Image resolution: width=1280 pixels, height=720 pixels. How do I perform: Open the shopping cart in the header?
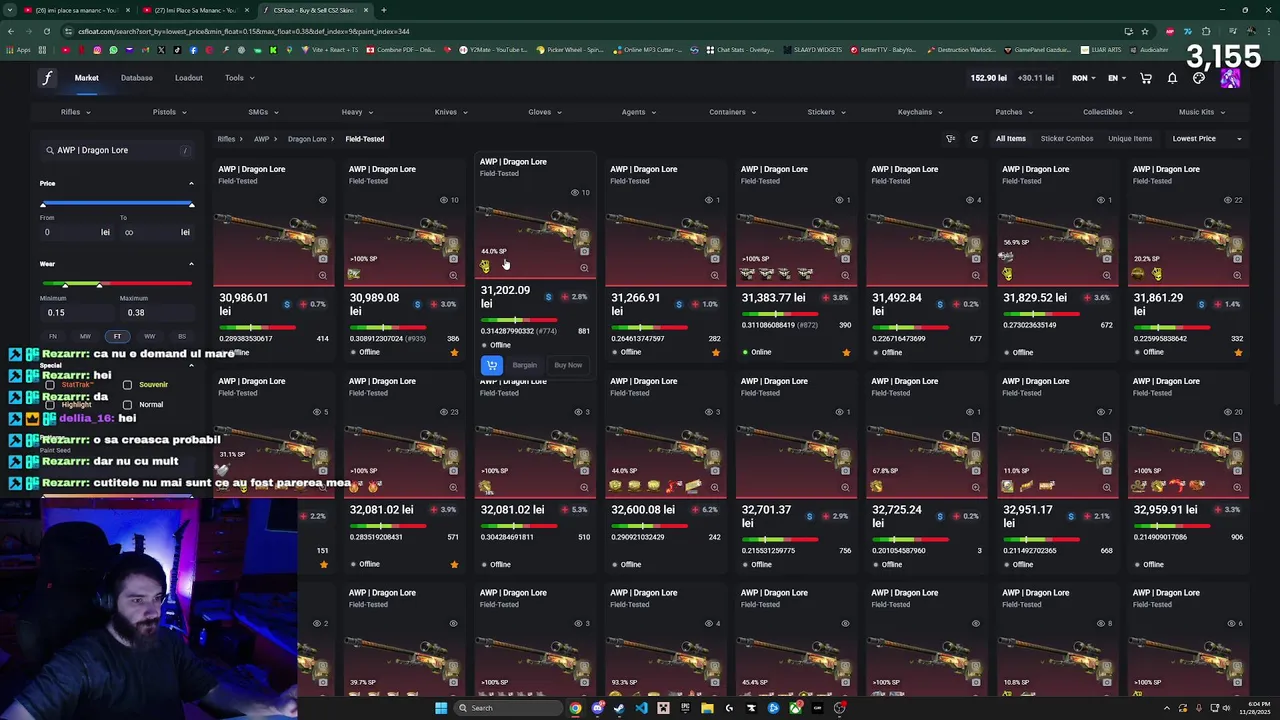click(x=1146, y=78)
